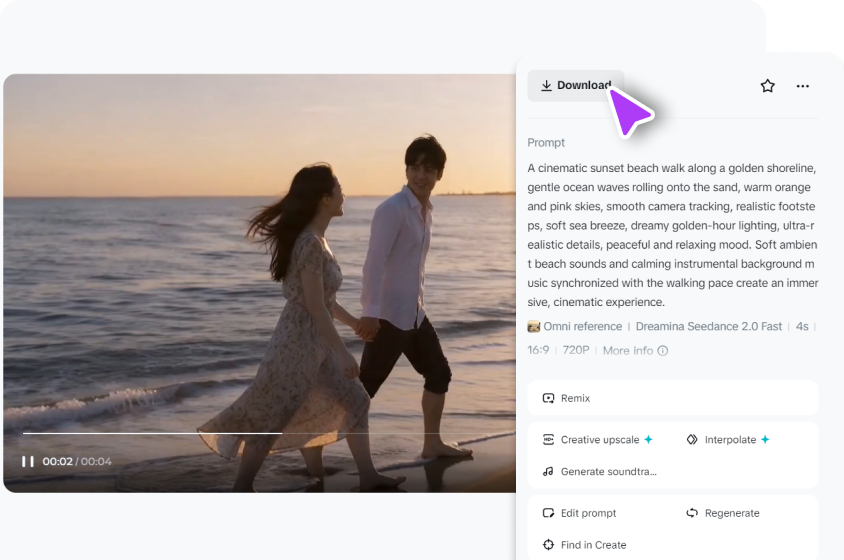Screen dimensions: 844x560
Task: Click the download arrow icon
Action: [x=546, y=85]
